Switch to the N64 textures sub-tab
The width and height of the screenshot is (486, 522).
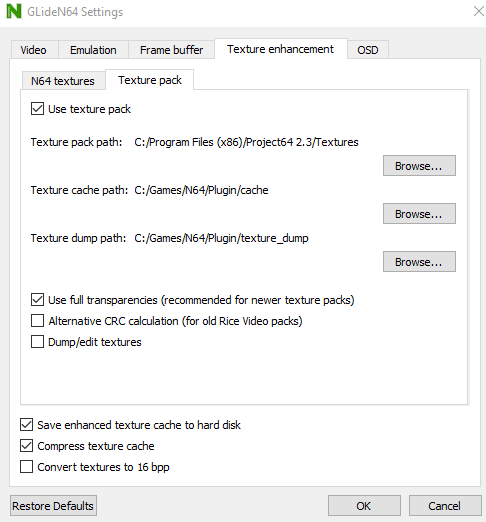tap(63, 81)
